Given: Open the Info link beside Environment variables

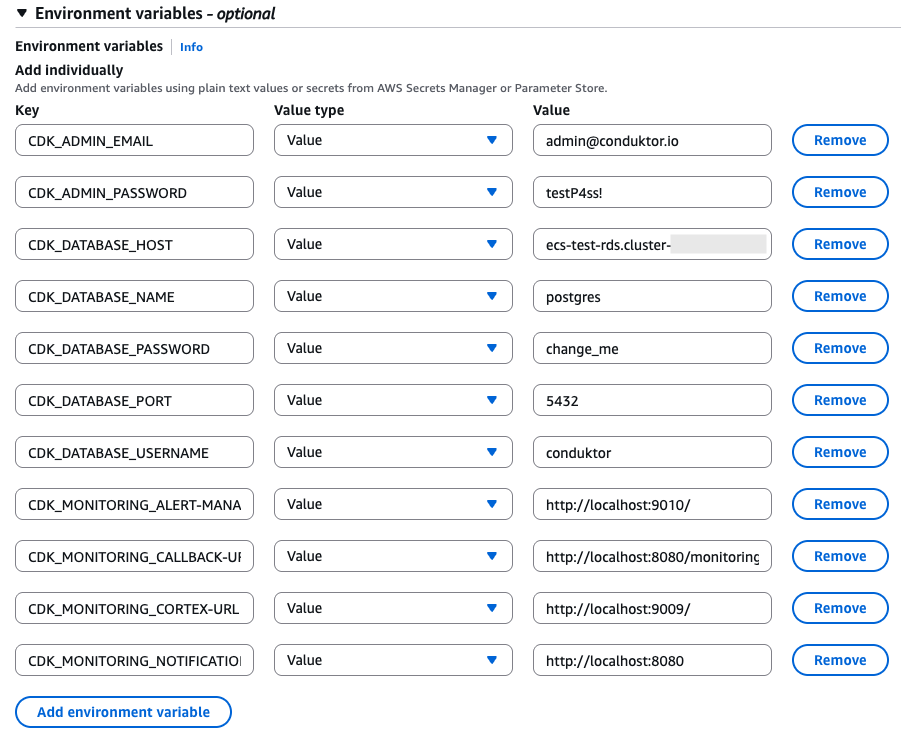Looking at the screenshot, I should pyautogui.click(x=191, y=46).
